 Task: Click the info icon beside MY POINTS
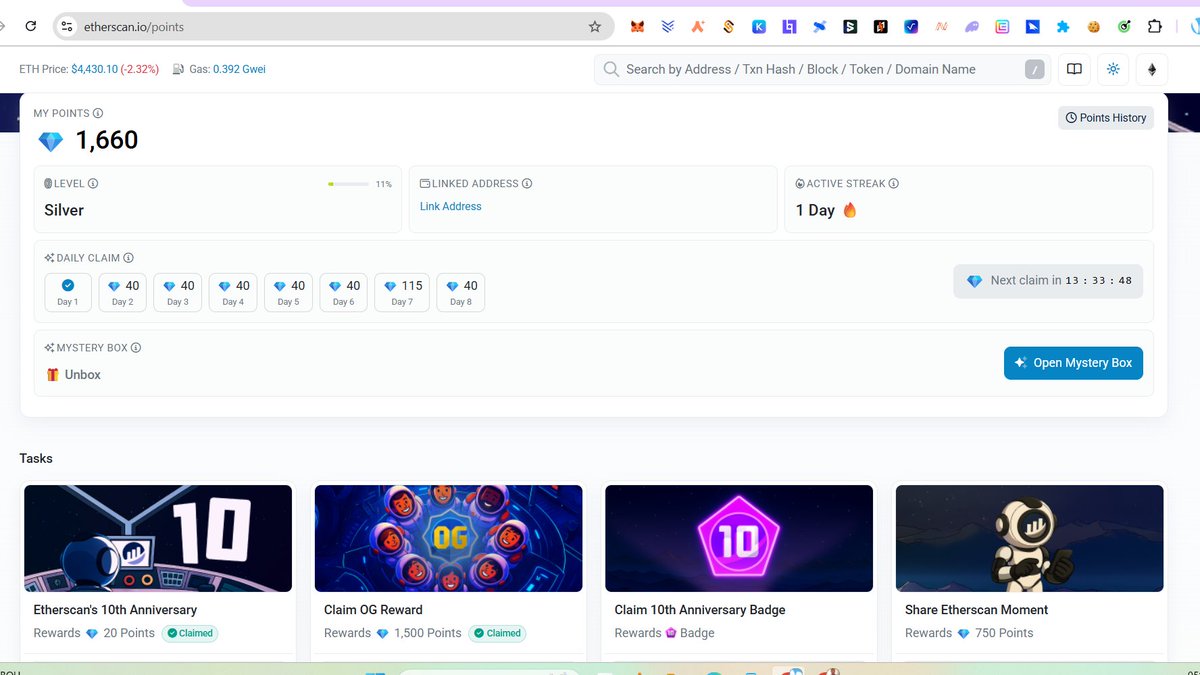(98, 113)
